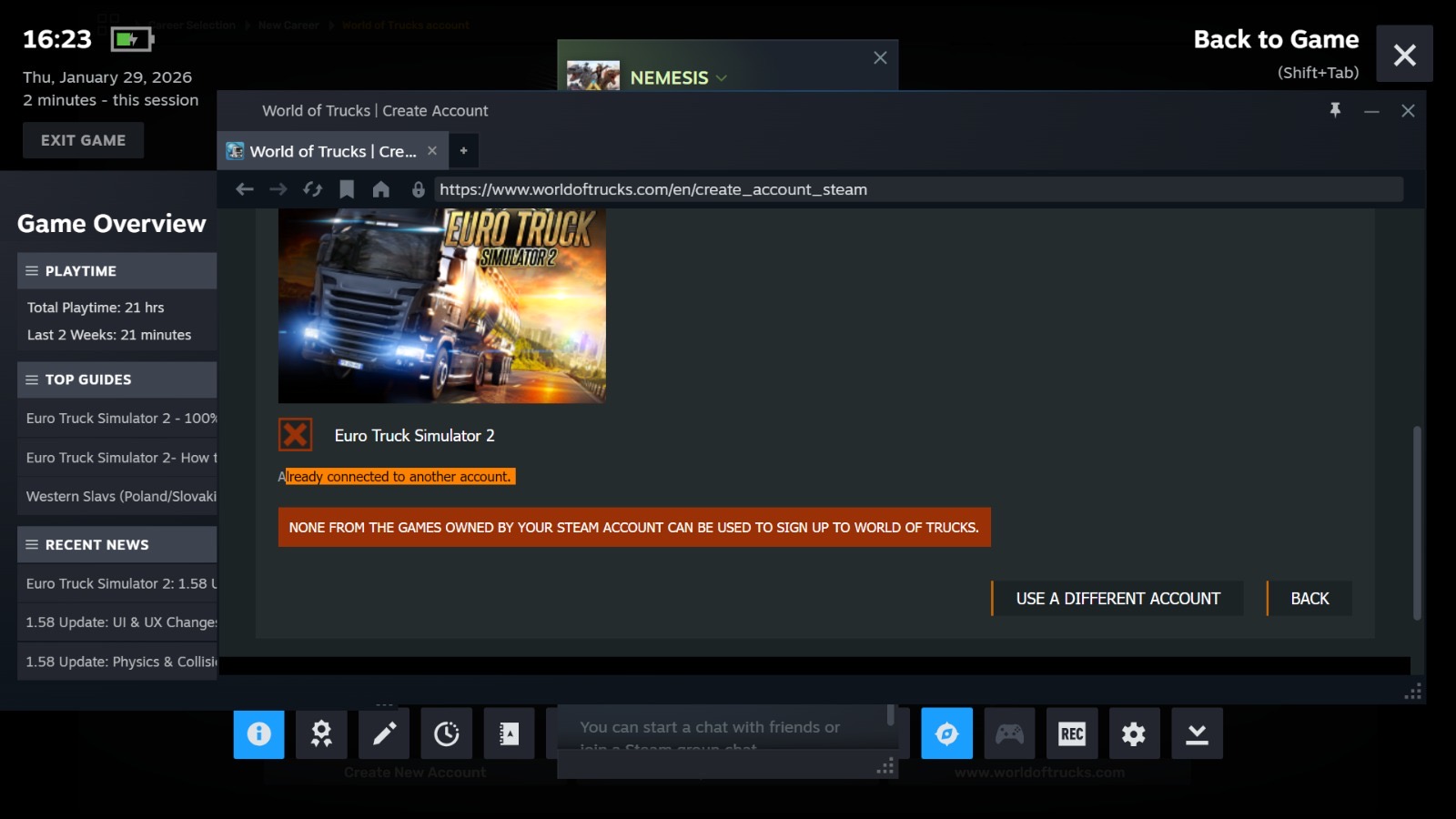Open the guides book icon in the toolbar
Image resolution: width=1456 pixels, height=819 pixels.
point(509,733)
